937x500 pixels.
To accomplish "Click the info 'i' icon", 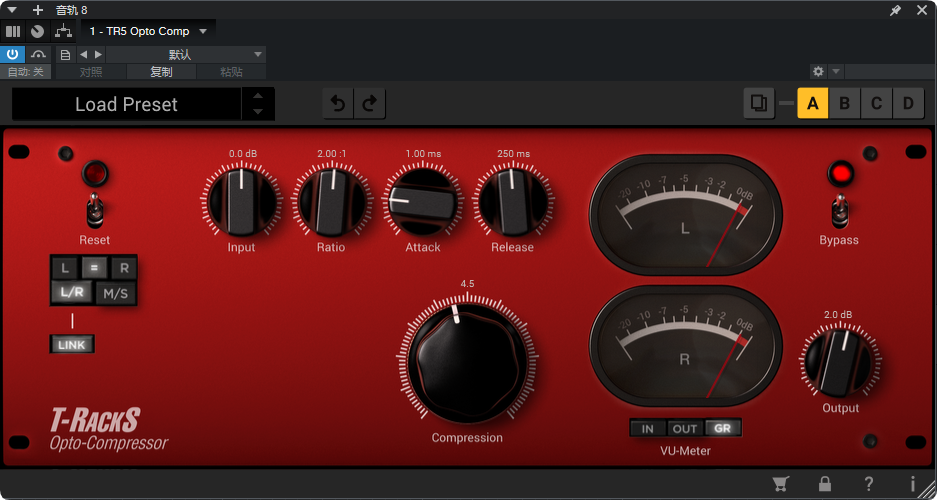I will click(x=912, y=483).
